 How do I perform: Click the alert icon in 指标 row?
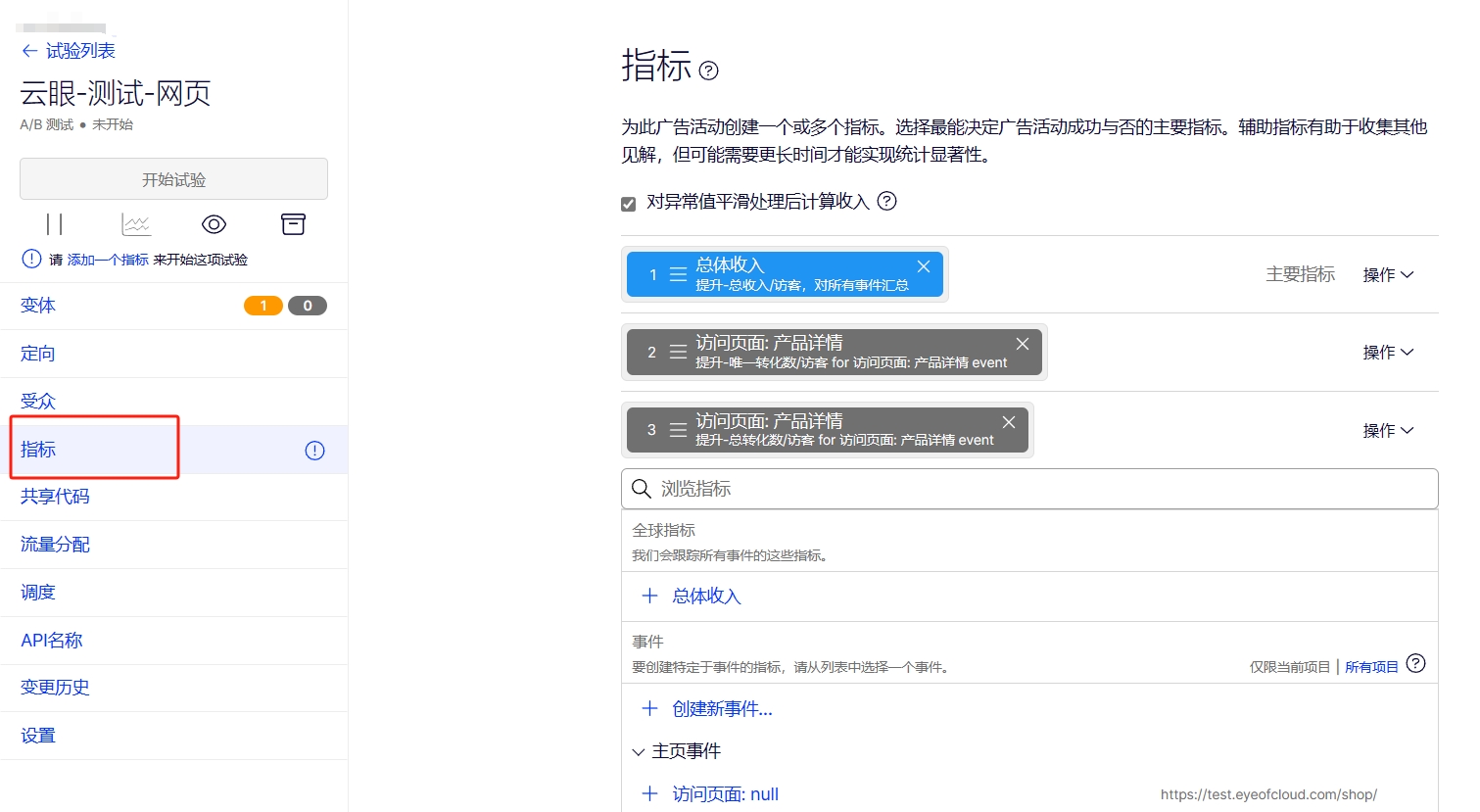[314, 451]
